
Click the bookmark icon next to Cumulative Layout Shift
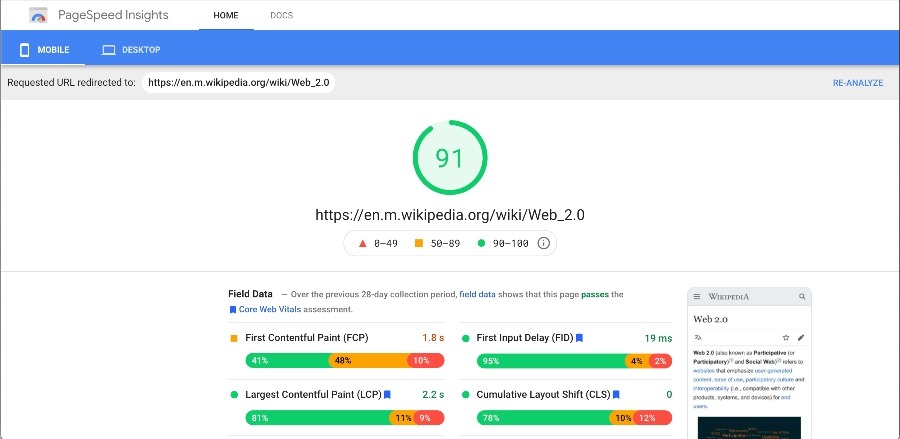616,395
